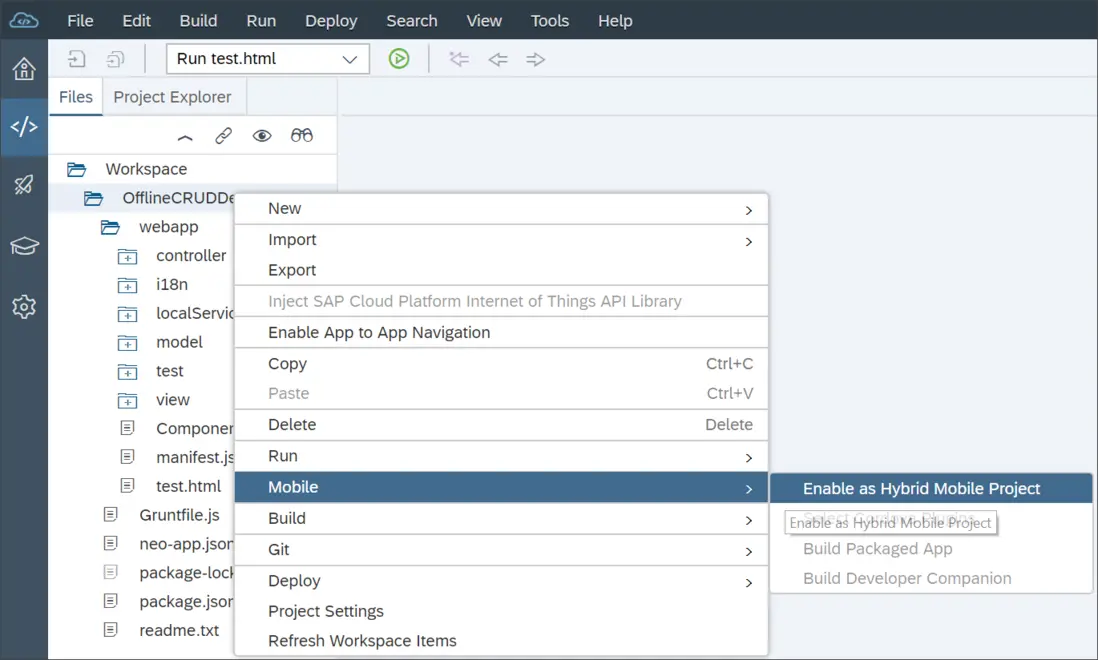The width and height of the screenshot is (1098, 660).
Task: Click the green Run button in toolbar
Action: (x=399, y=59)
